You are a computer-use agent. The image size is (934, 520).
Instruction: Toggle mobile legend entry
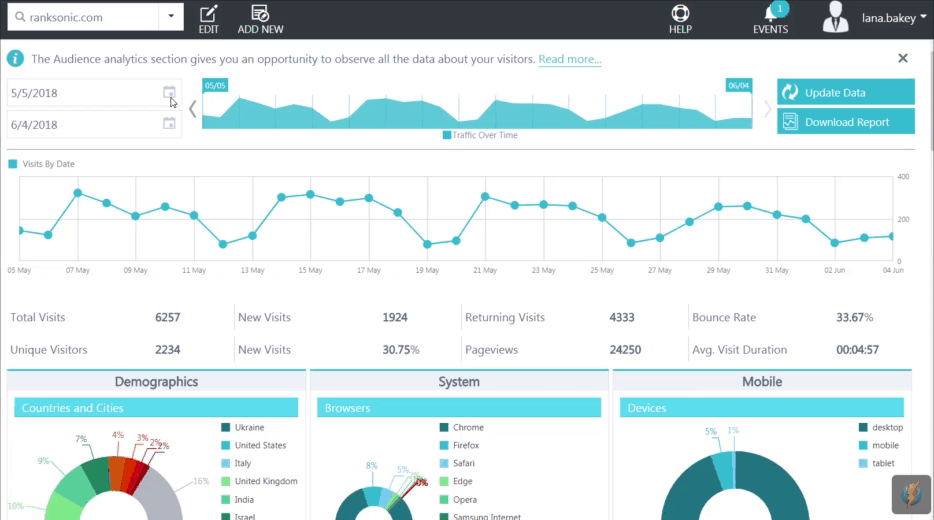pos(879,445)
